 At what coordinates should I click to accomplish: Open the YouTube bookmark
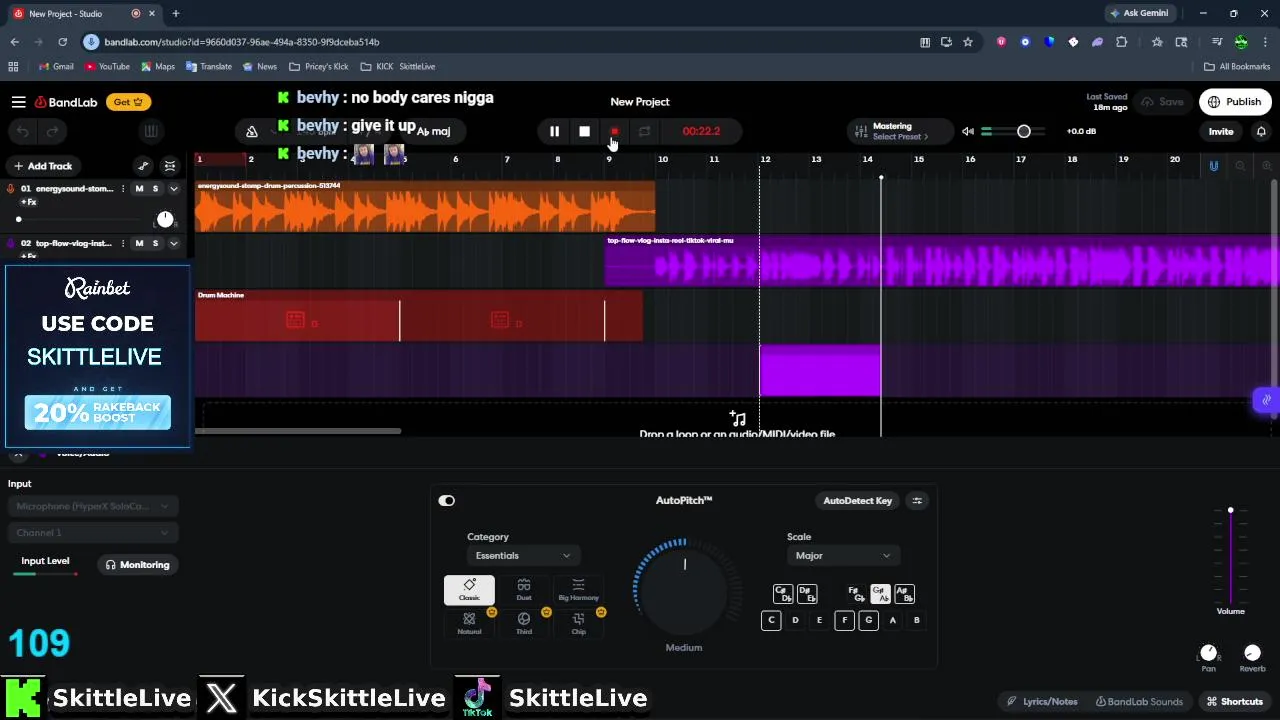[x=107, y=66]
